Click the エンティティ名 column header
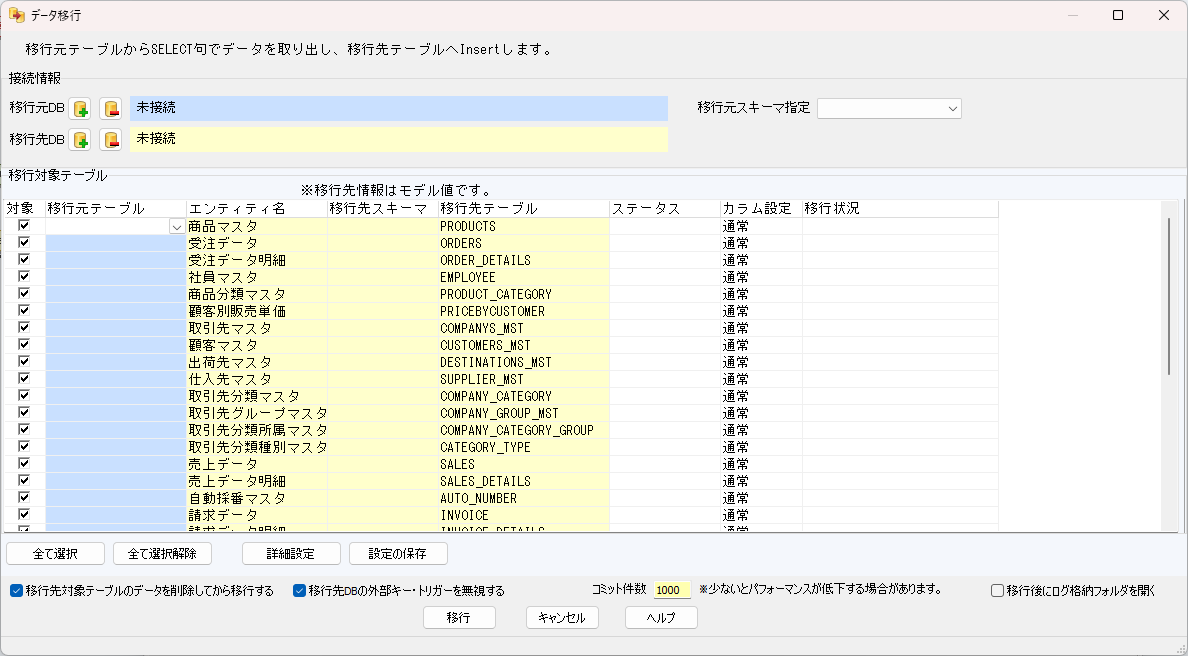 tap(257, 208)
